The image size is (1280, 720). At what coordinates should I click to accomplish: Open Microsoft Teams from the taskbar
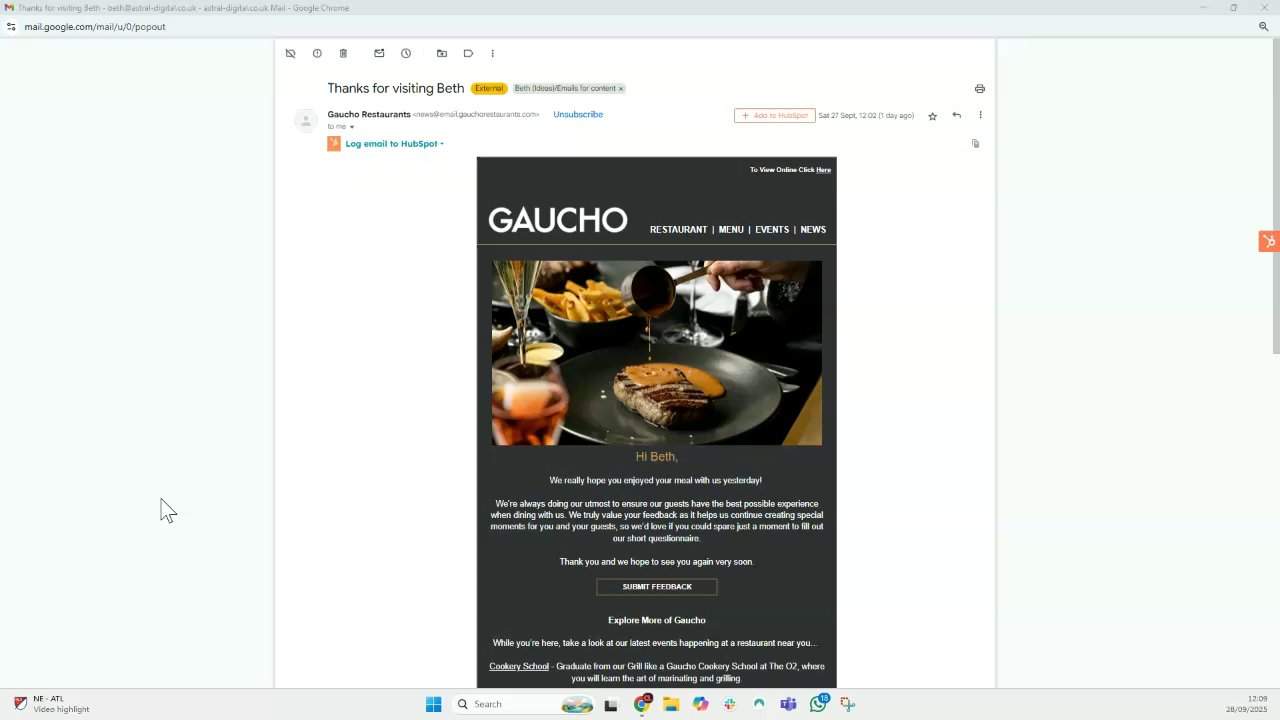pyautogui.click(x=788, y=704)
